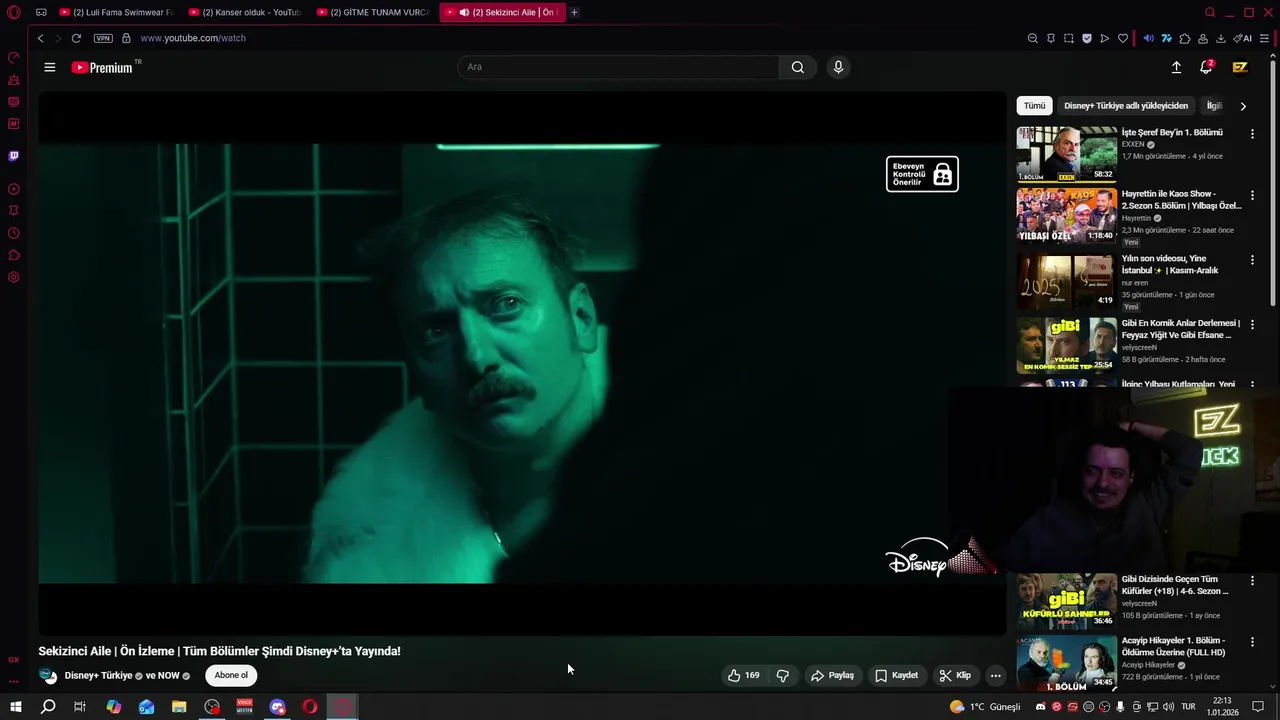
Task: Open the Windows Start menu
Action: click(x=16, y=707)
